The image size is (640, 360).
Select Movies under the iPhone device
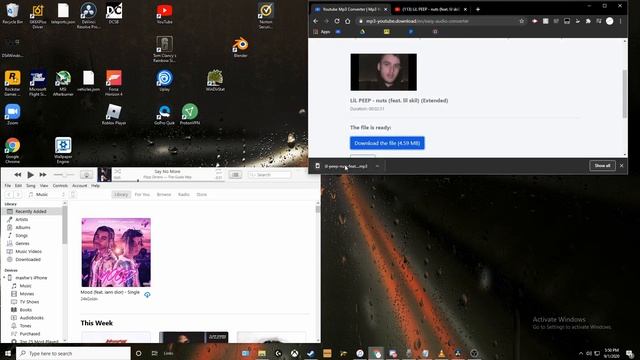27,294
